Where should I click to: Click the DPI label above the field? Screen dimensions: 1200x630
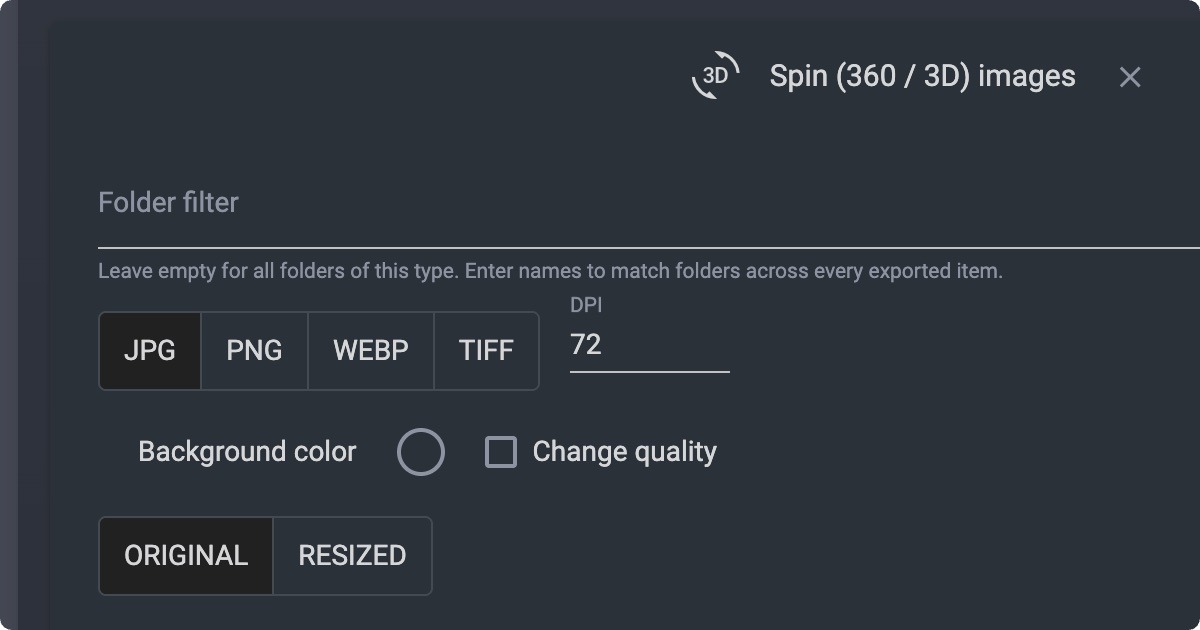tap(586, 304)
